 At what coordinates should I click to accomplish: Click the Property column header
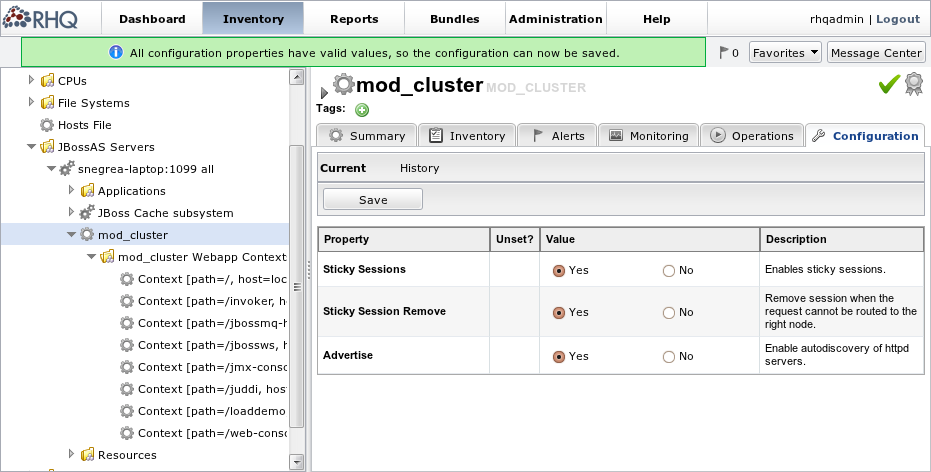coord(404,239)
